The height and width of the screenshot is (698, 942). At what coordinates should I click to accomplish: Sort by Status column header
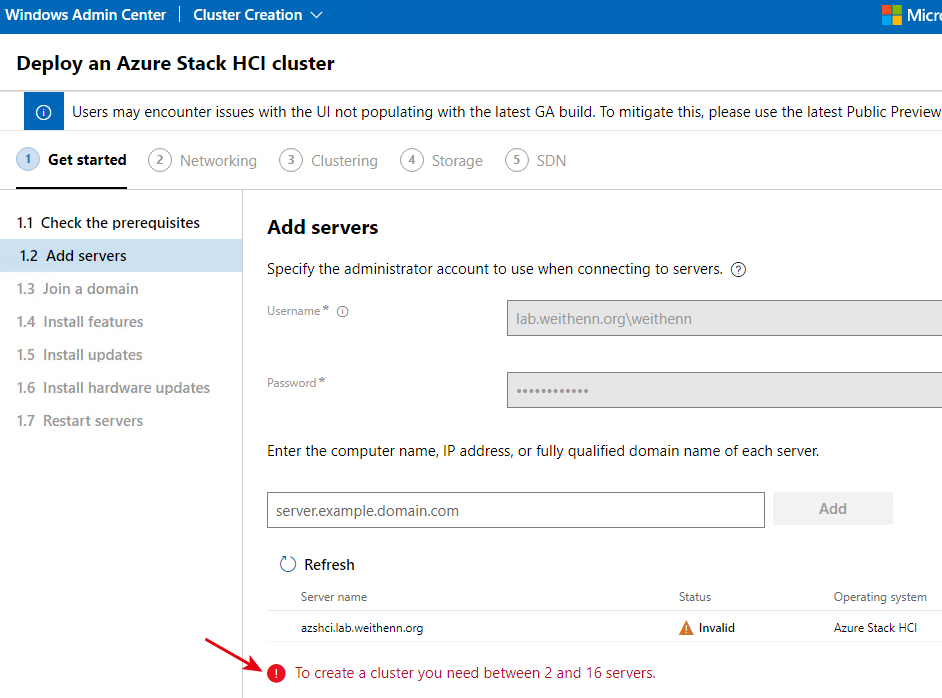tap(695, 597)
